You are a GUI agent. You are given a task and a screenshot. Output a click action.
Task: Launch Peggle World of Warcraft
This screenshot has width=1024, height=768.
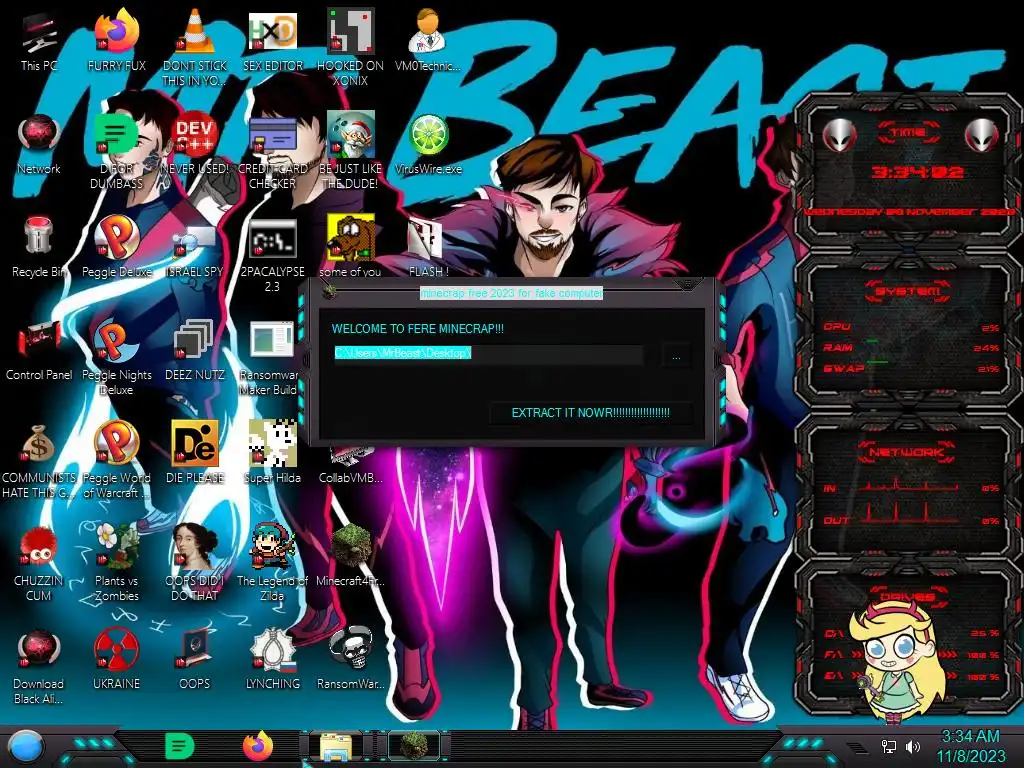pos(116,461)
